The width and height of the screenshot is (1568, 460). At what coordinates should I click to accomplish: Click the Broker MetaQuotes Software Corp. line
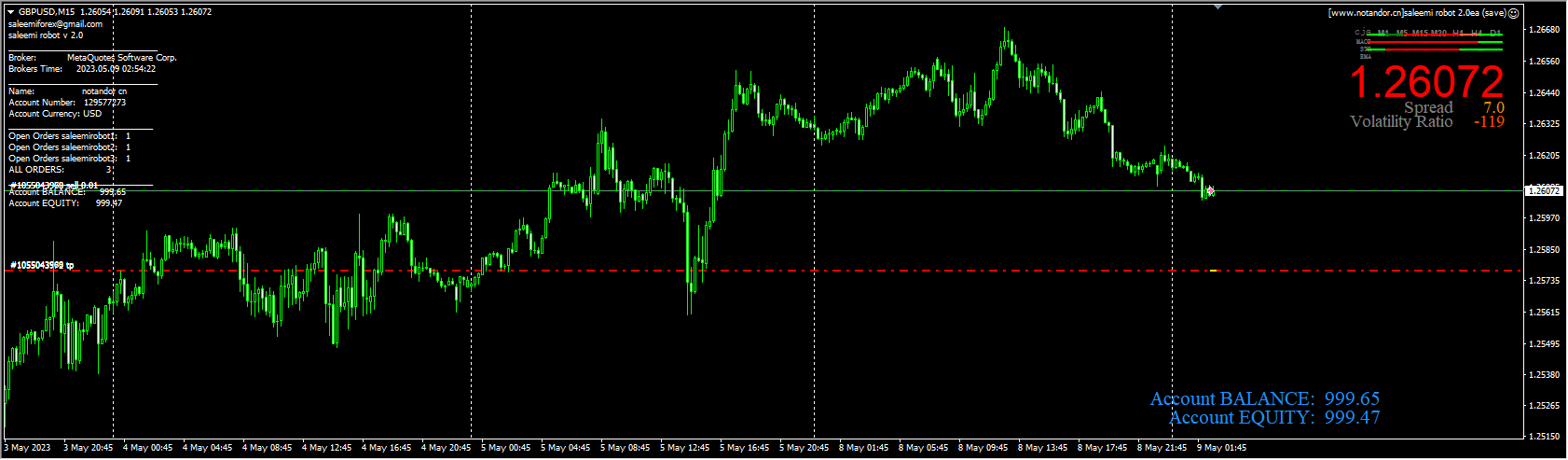click(x=92, y=58)
